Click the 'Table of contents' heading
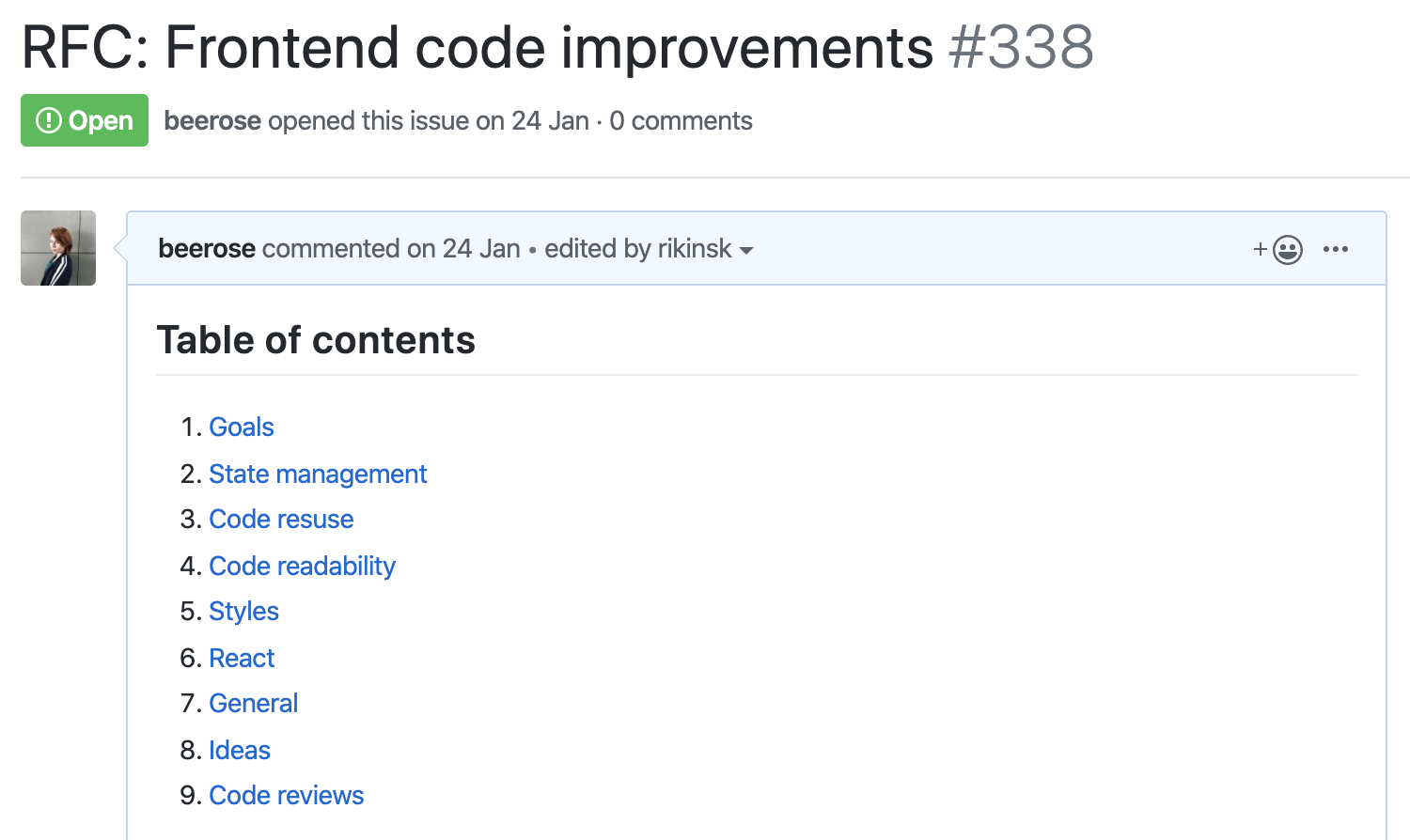 coord(316,340)
